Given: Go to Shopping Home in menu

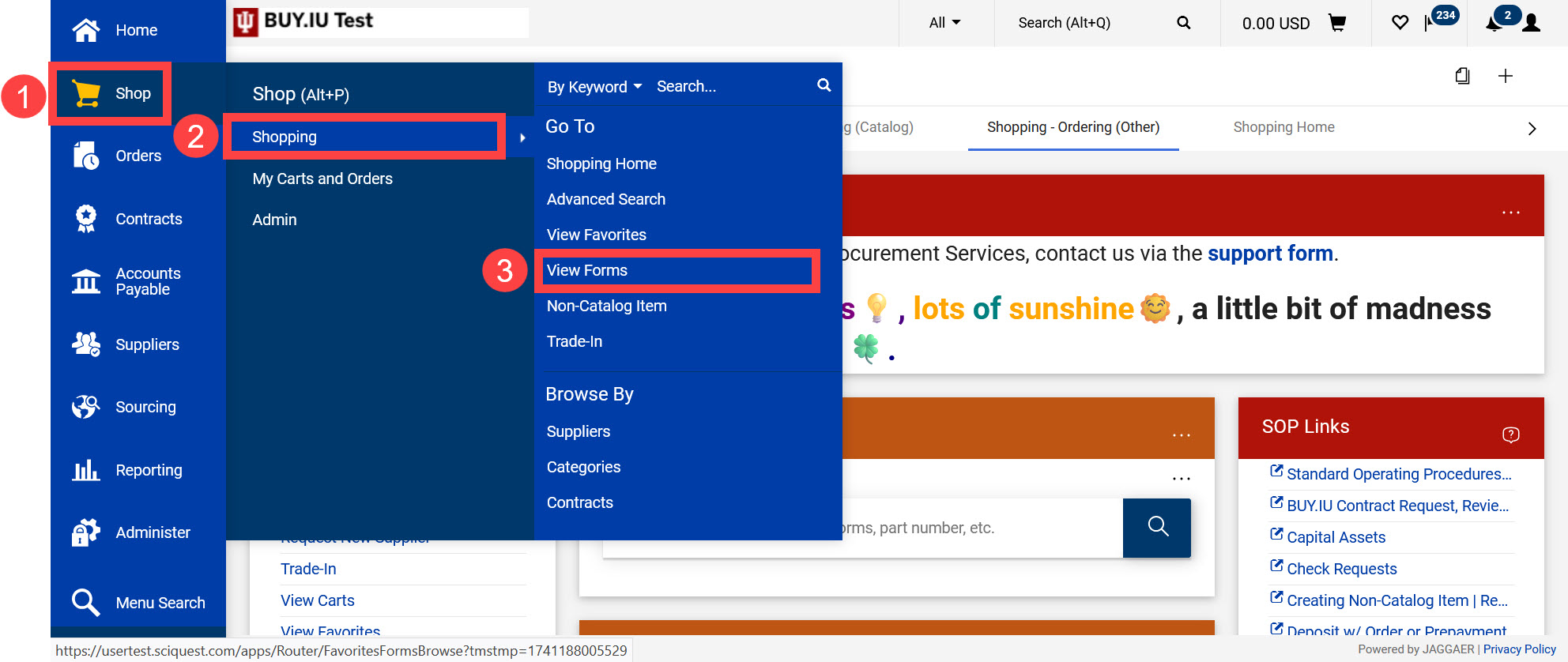Looking at the screenshot, I should 601,164.
